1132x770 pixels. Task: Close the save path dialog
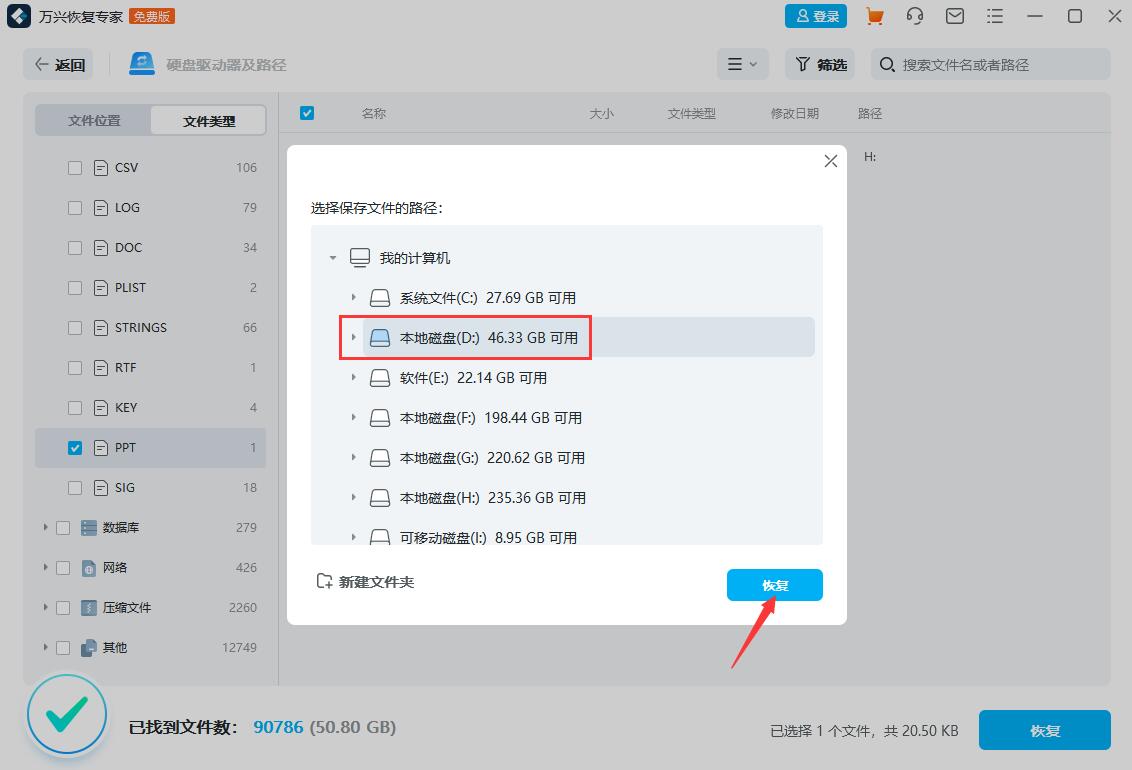(830, 161)
